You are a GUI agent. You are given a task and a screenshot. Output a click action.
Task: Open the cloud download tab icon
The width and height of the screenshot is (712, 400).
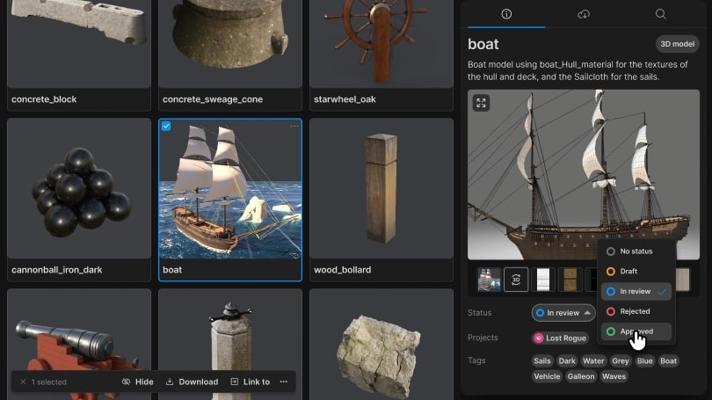[x=584, y=14]
